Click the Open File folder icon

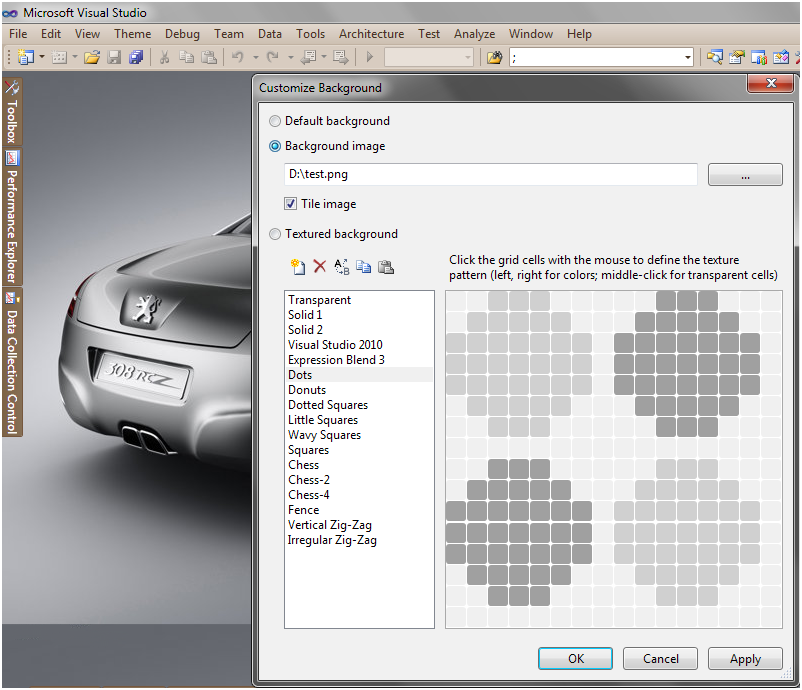(92, 57)
